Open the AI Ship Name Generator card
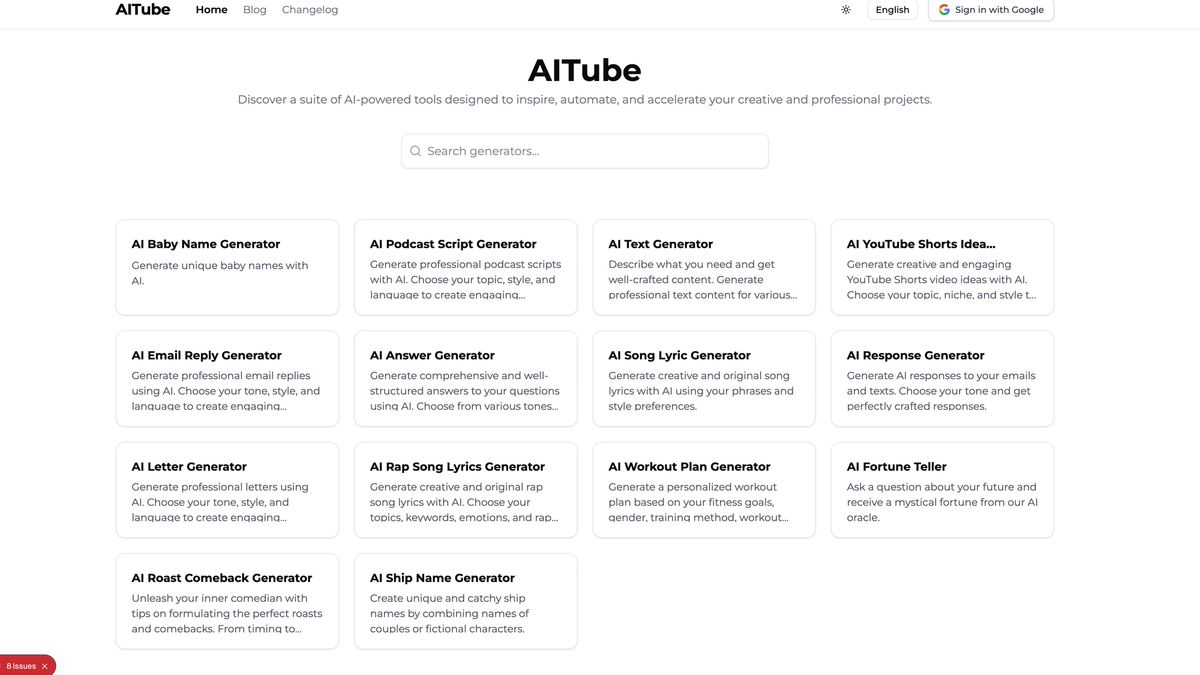The width and height of the screenshot is (1200, 675). click(x=466, y=602)
